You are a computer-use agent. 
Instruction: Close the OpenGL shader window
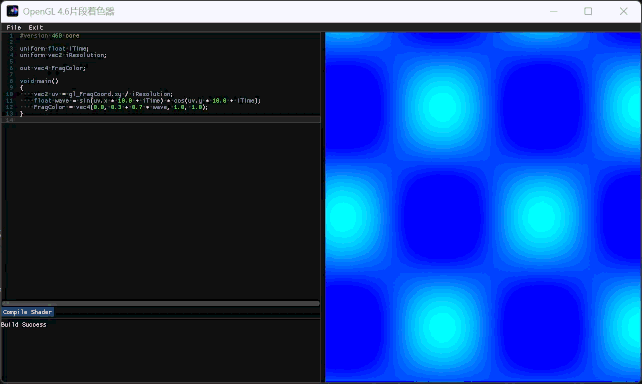click(624, 11)
